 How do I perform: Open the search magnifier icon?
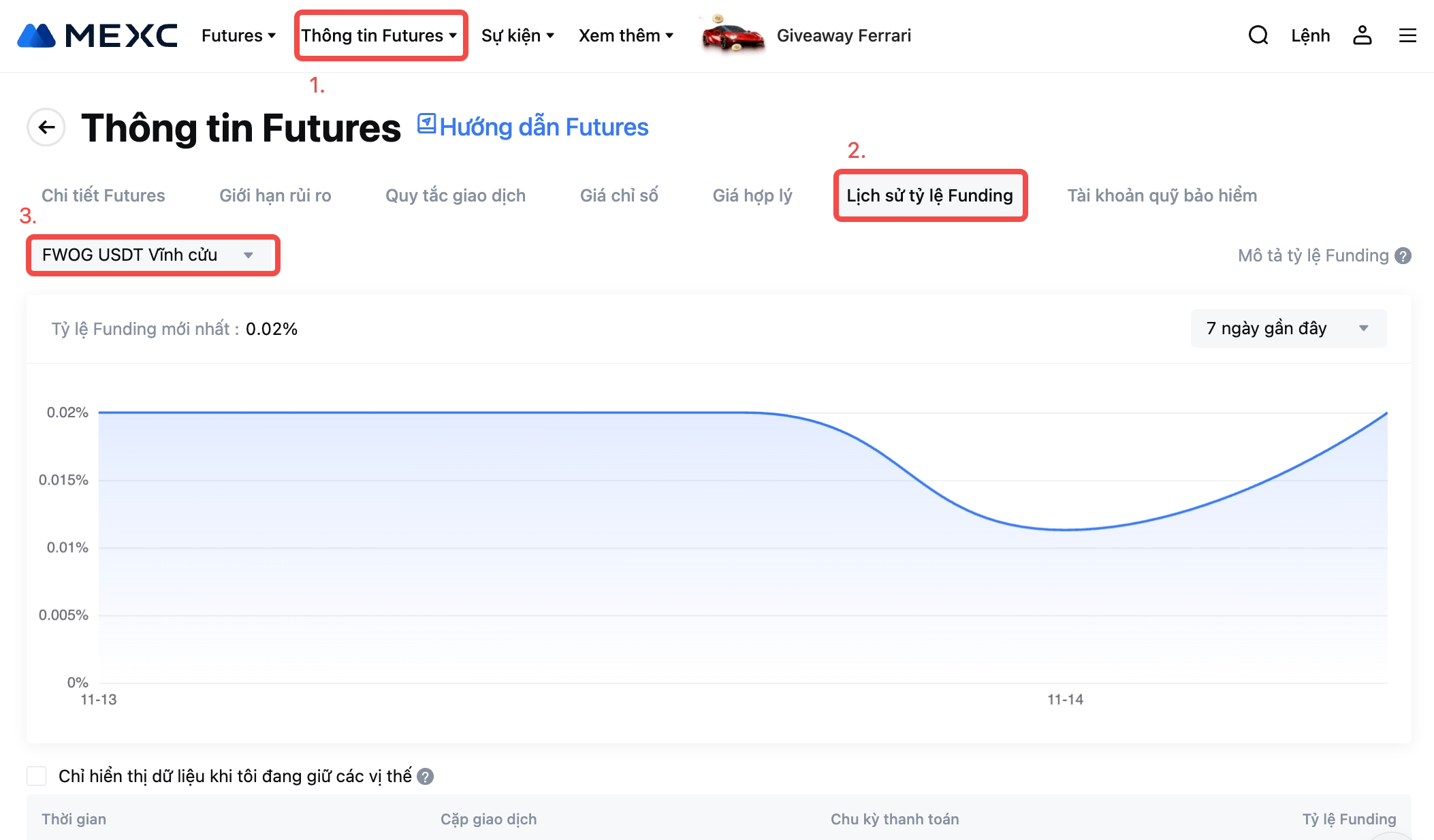pyautogui.click(x=1258, y=35)
